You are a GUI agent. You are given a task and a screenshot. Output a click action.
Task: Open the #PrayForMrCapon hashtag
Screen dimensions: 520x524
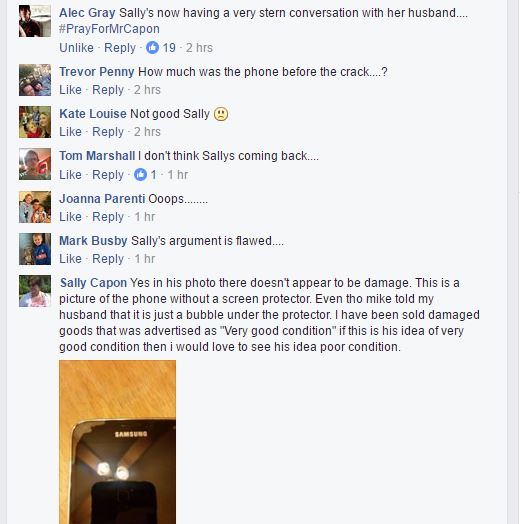109,29
